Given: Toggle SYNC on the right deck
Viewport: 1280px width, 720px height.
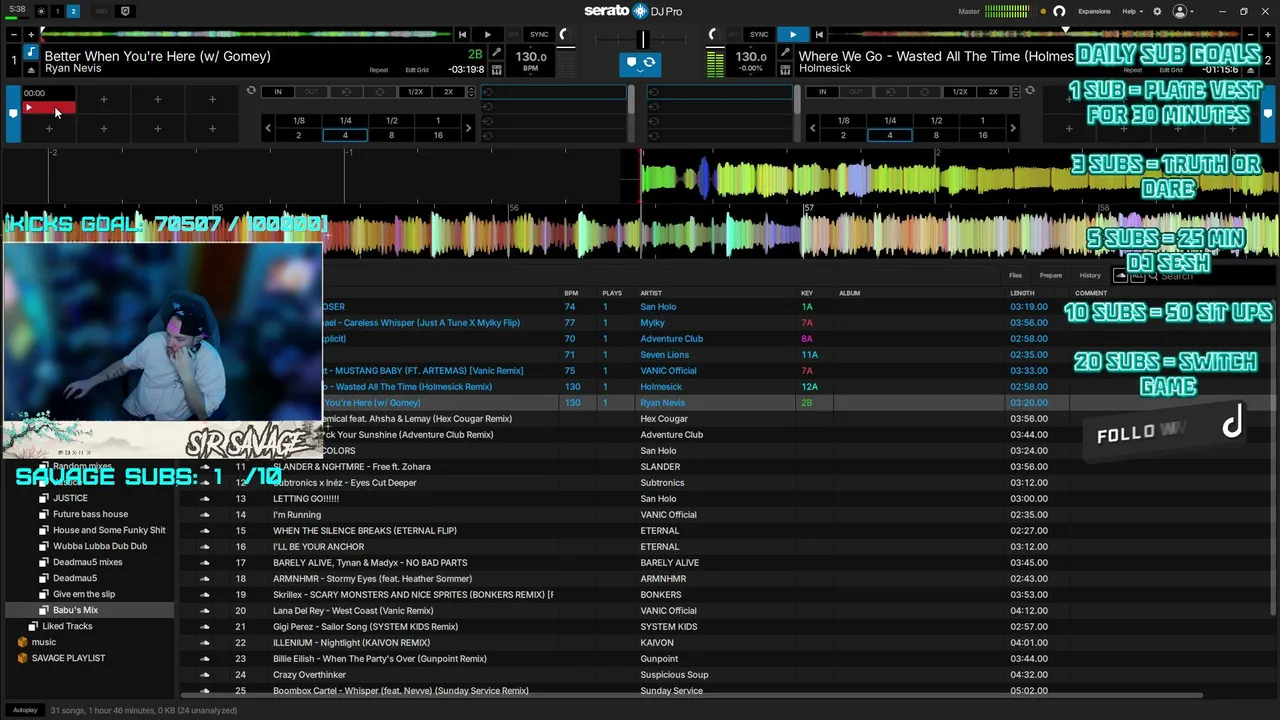Looking at the screenshot, I should 759,35.
